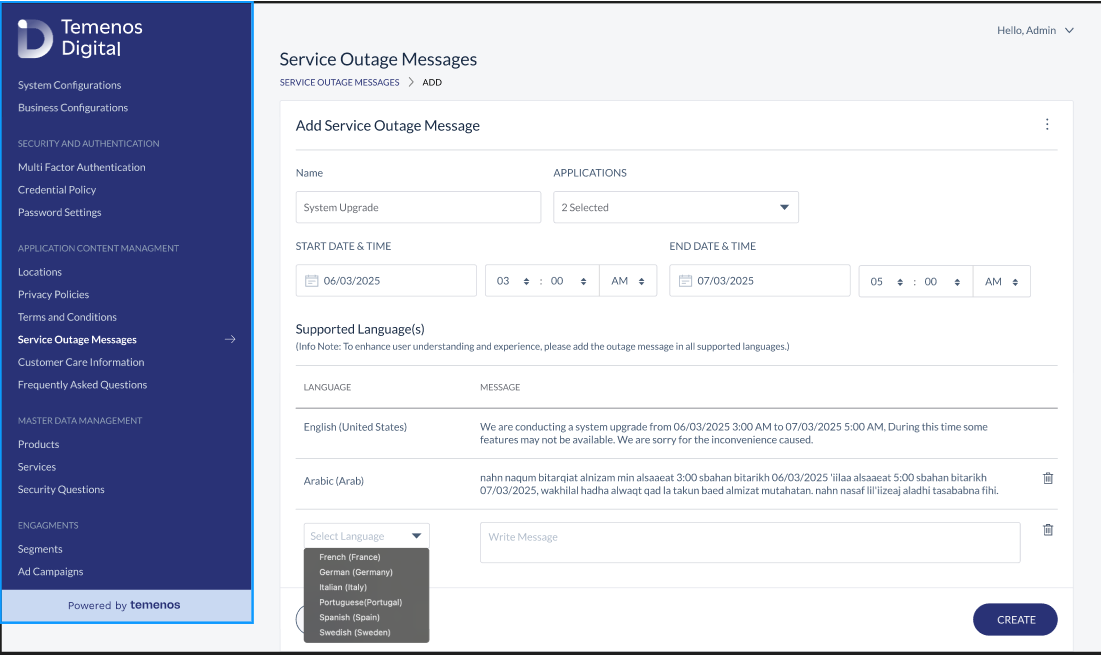Open Password Settings page
This screenshot has width=1101, height=655.
click(60, 212)
